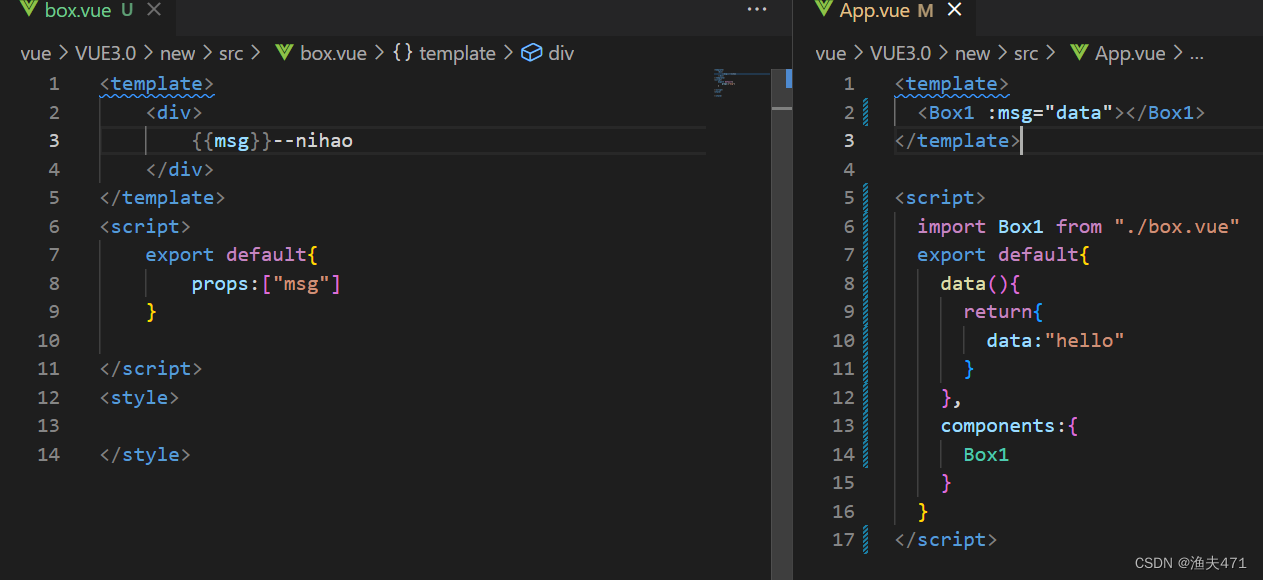Expand the "..." overflow in App.vue breadcrumb
Screen dimensions: 1263x580
[1197, 53]
